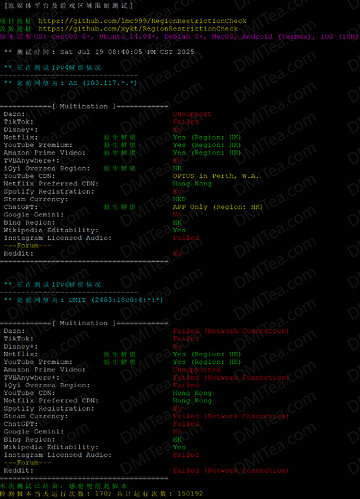The height and width of the screenshot is (499, 360).
Task: Click 'Failed (Network Connection)' beside IPv6 Steam Currency
Action: click(x=231, y=416)
